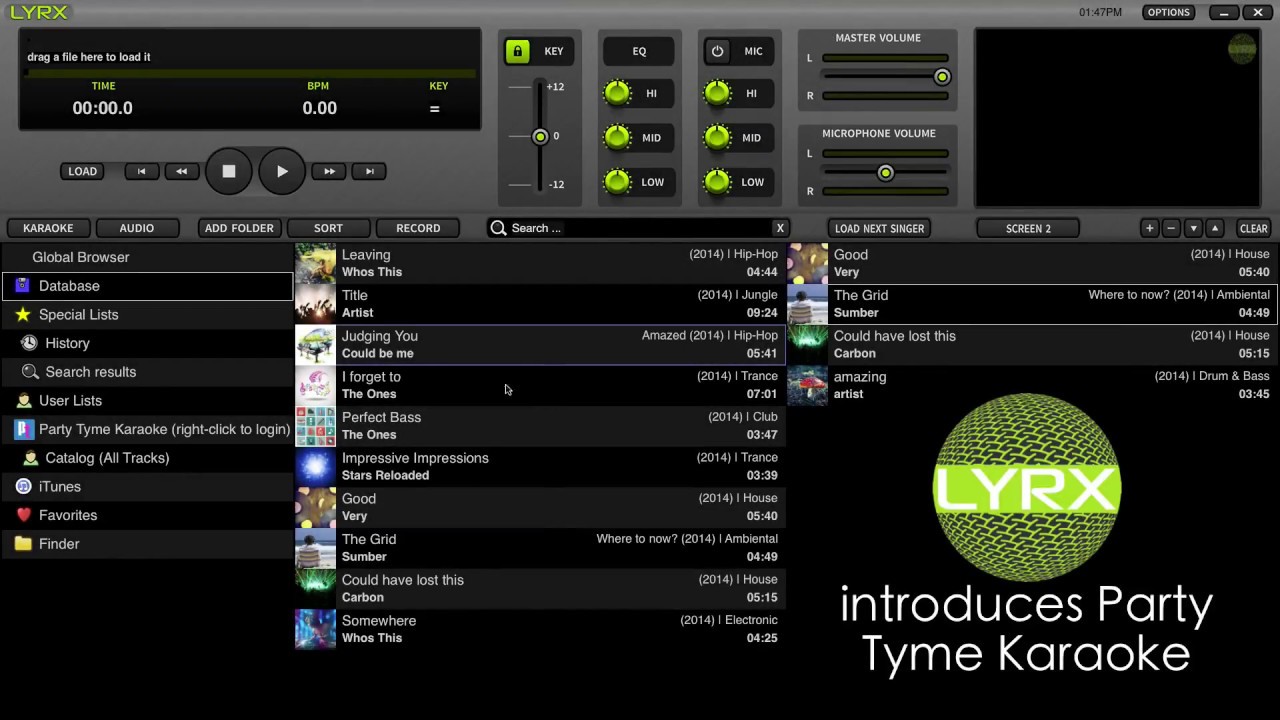Turn the EQ HI knob
This screenshot has width=1280, height=720.
618,94
